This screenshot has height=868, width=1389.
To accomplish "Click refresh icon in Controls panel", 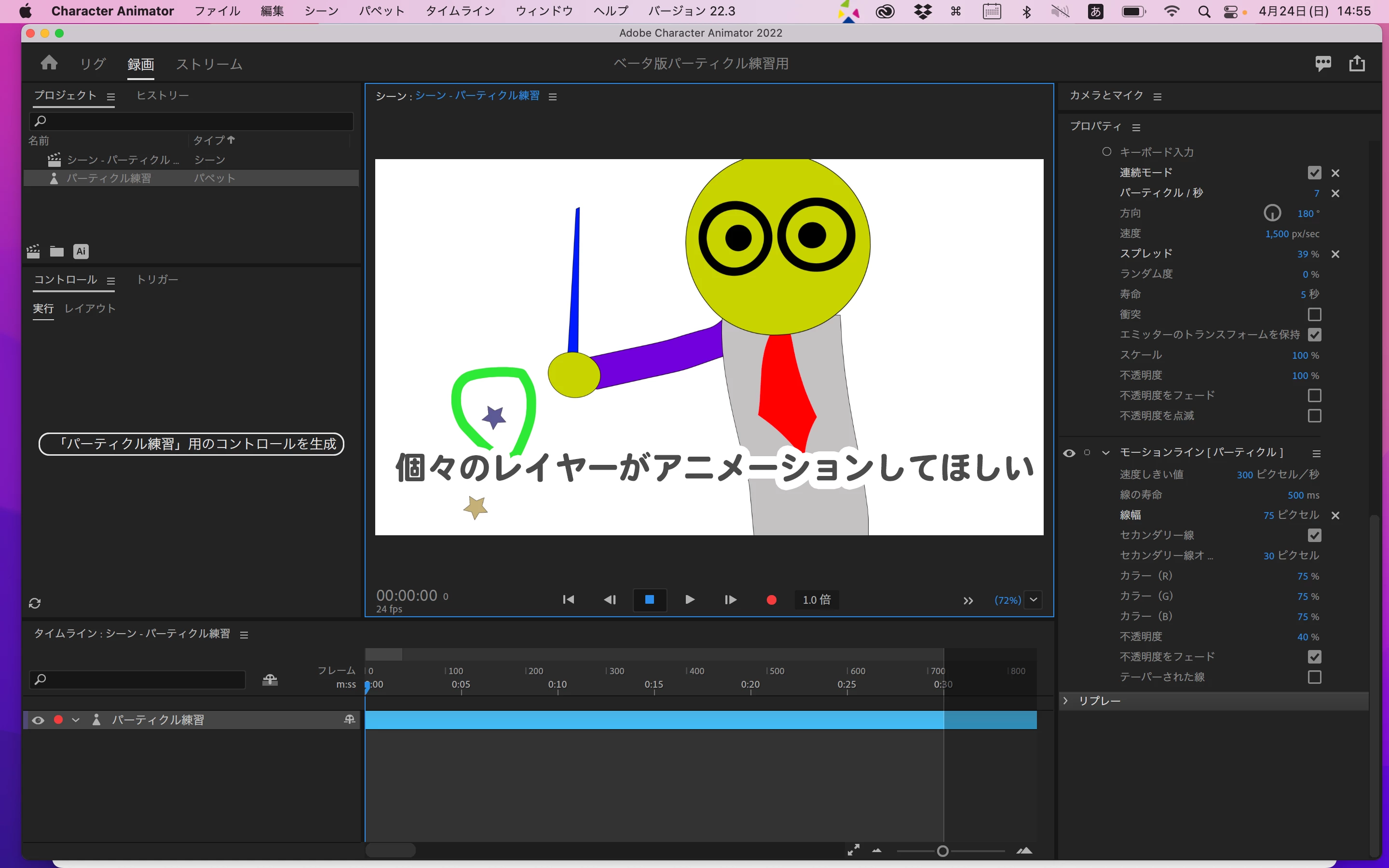I will 35,603.
